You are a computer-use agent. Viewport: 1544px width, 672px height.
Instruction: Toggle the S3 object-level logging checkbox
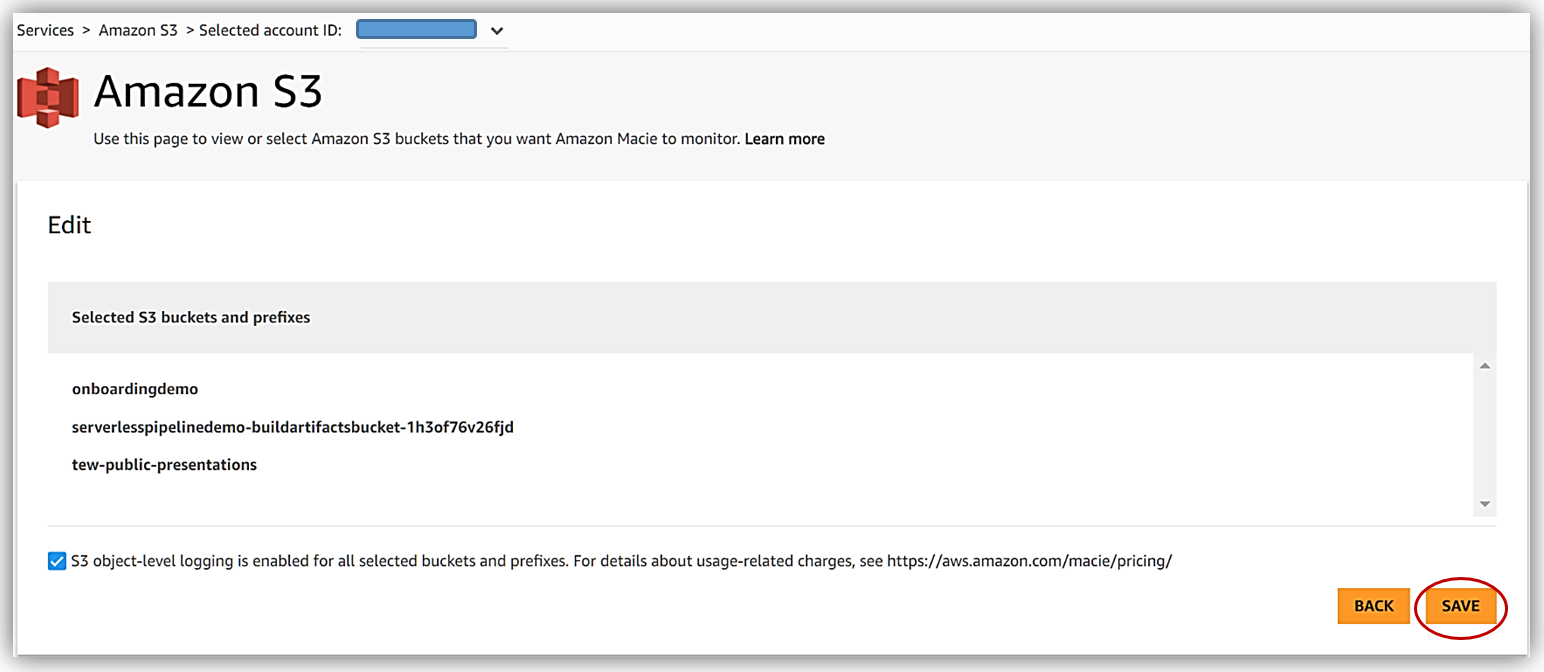coord(57,561)
